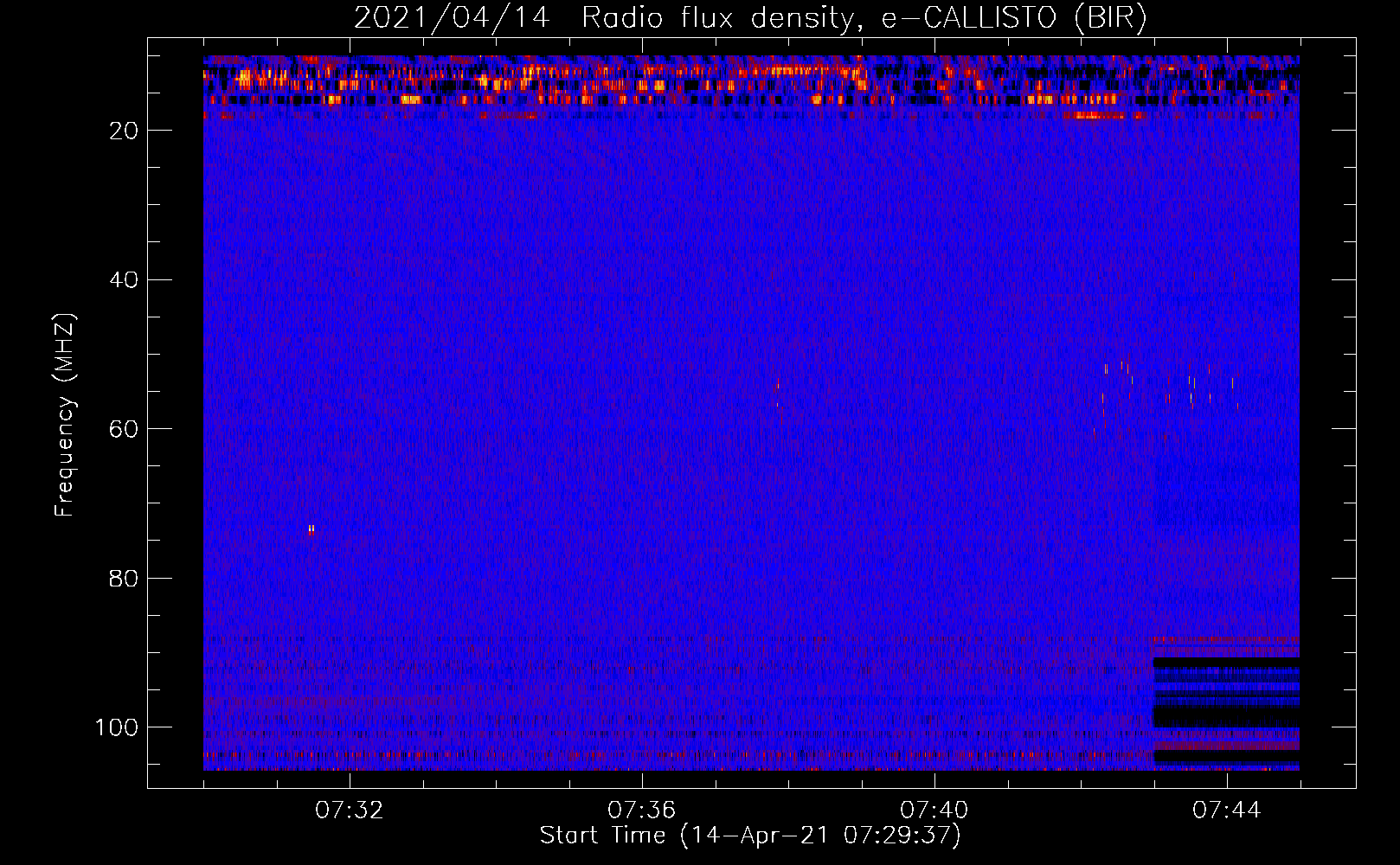Click the 40 MHz frequency tick label

[x=124, y=279]
